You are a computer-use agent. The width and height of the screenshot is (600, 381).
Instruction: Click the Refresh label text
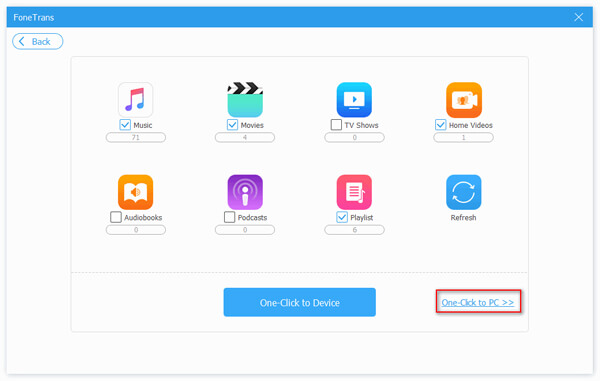coord(463,217)
